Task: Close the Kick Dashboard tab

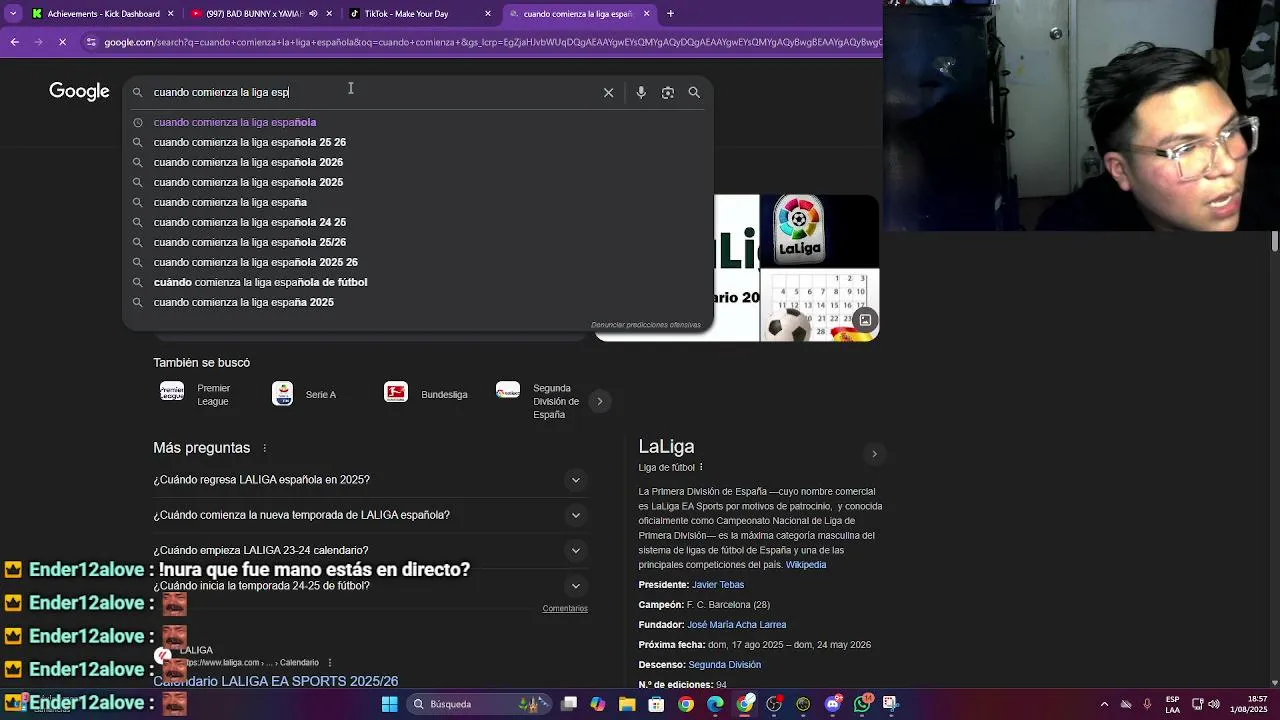Action: [171, 14]
